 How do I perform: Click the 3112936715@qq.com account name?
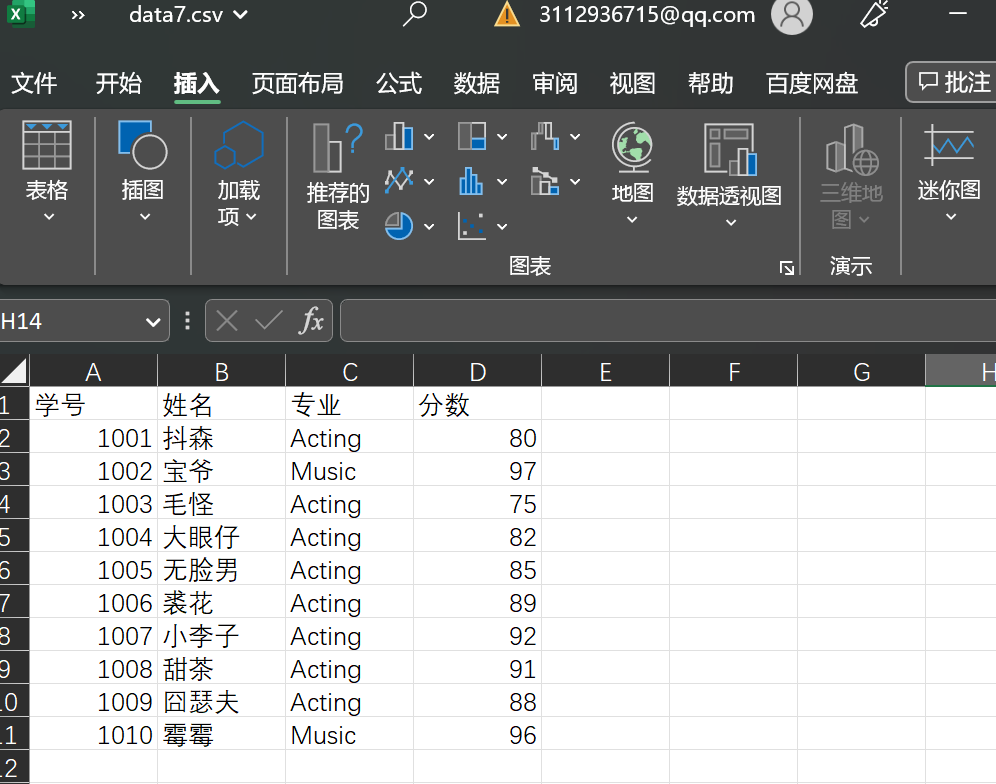click(647, 14)
